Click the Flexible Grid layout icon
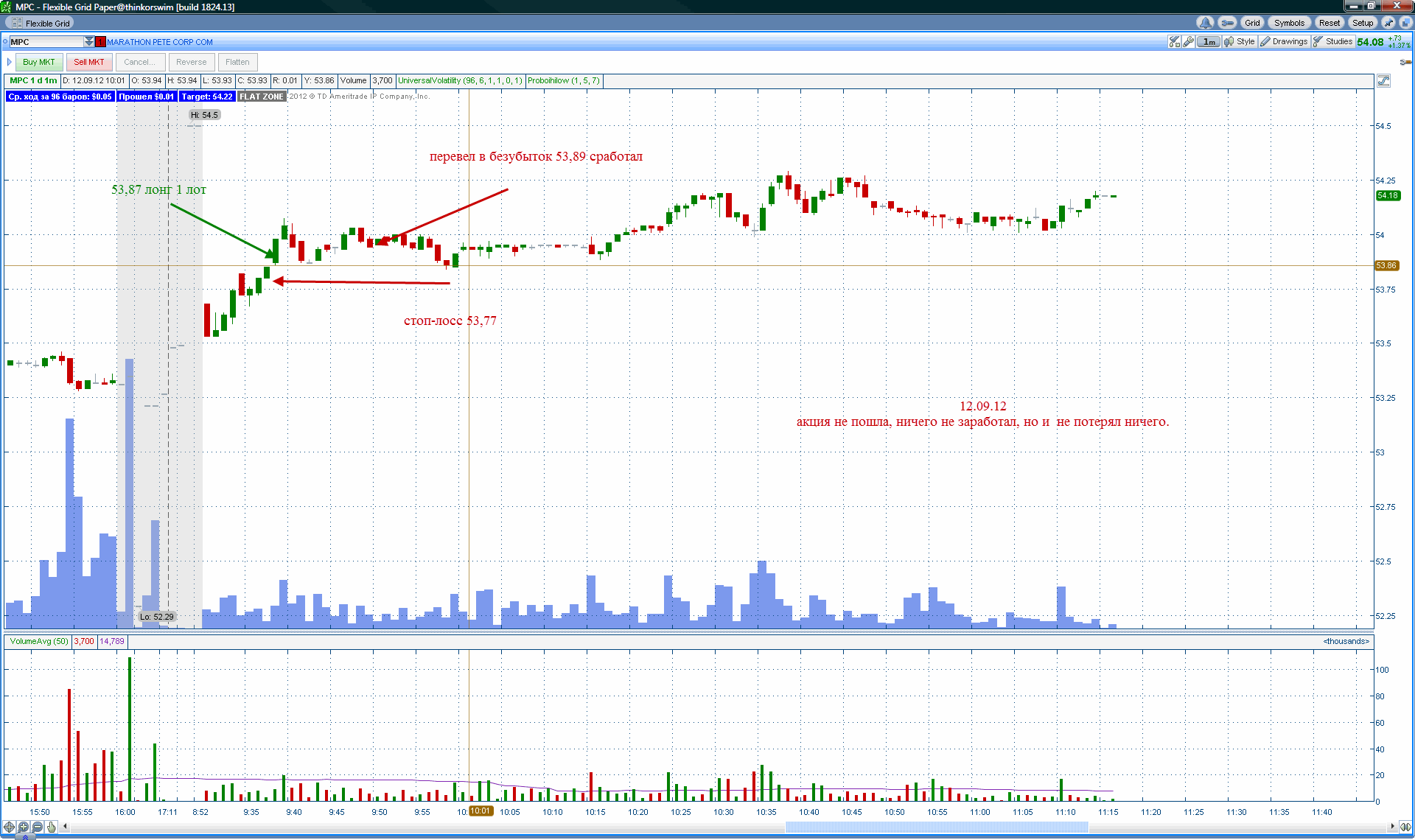 [17, 24]
